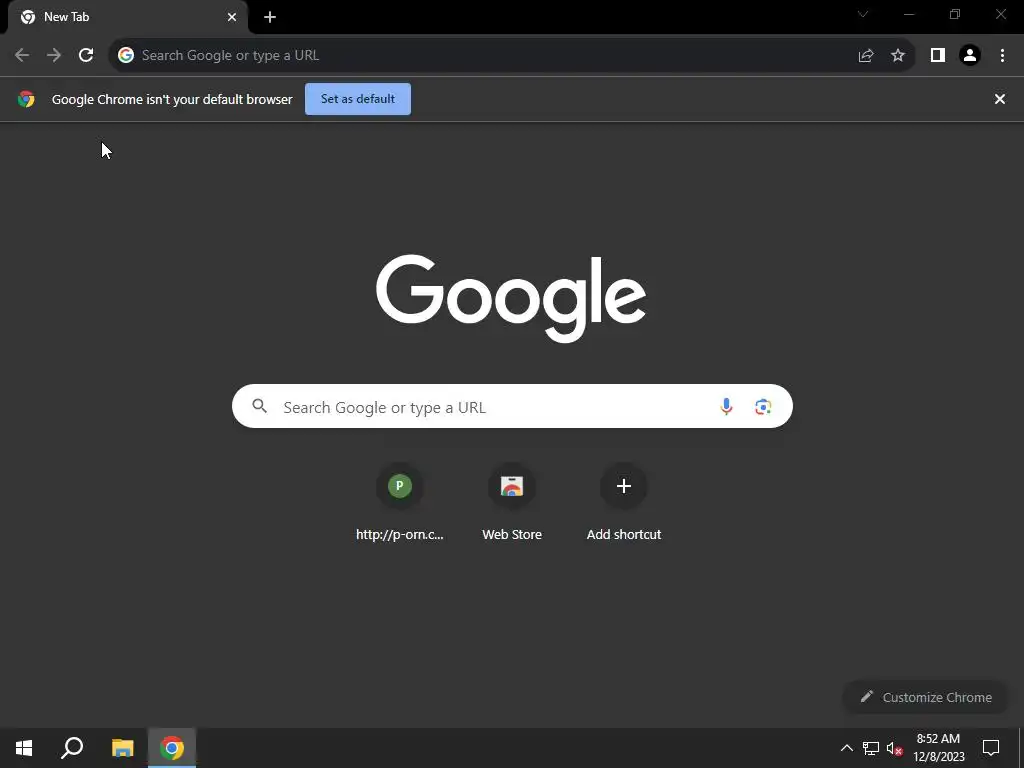Dismiss the default browser notification bar
1024x768 pixels.
1000,99
